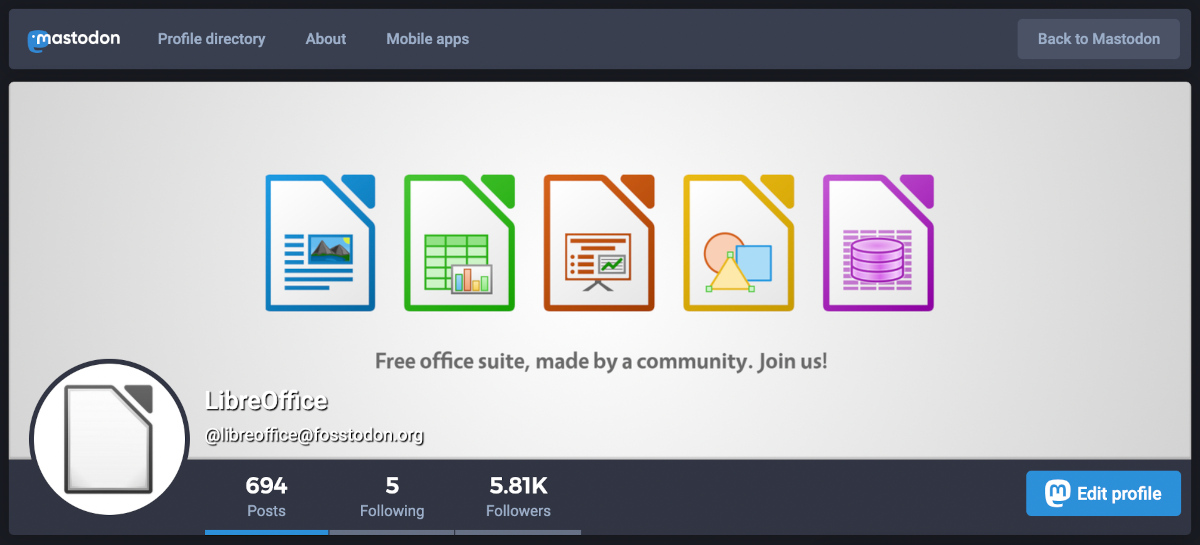1200x545 pixels.
Task: Click the blue Writer document icon in the banner
Action: coord(320,243)
